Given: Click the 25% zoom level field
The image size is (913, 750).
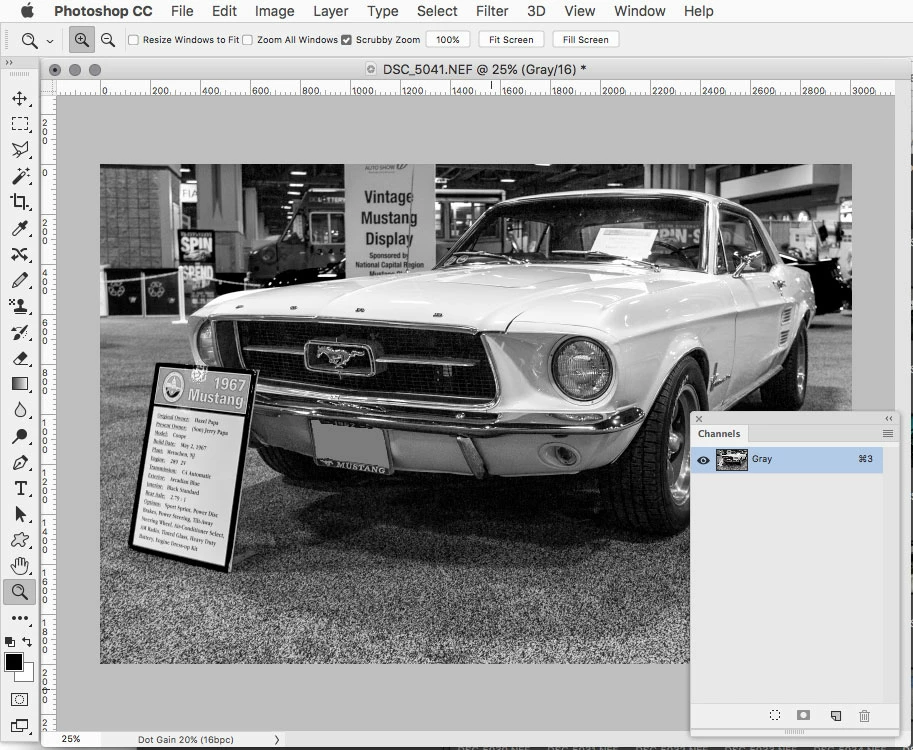Looking at the screenshot, I should pyautogui.click(x=71, y=739).
